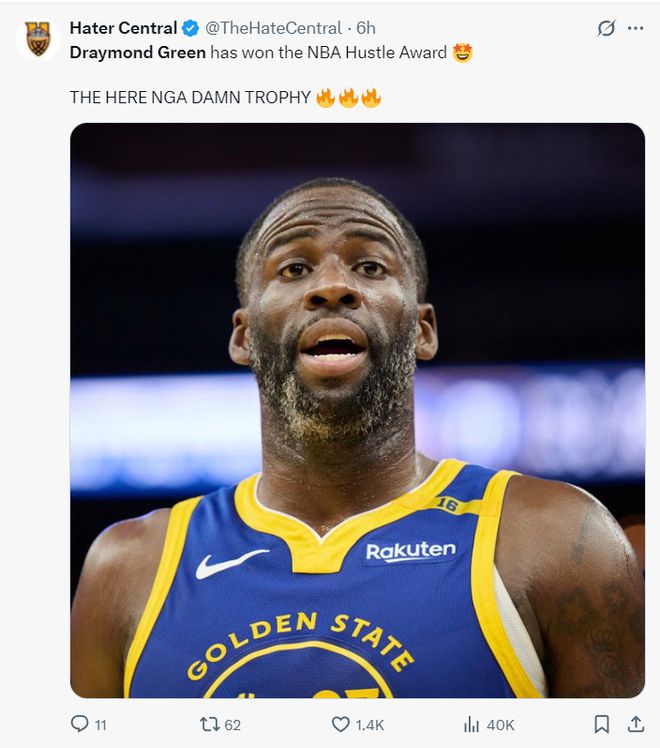The height and width of the screenshot is (748, 660).
Task: Click the 1.4K likes count
Action: click(x=368, y=725)
